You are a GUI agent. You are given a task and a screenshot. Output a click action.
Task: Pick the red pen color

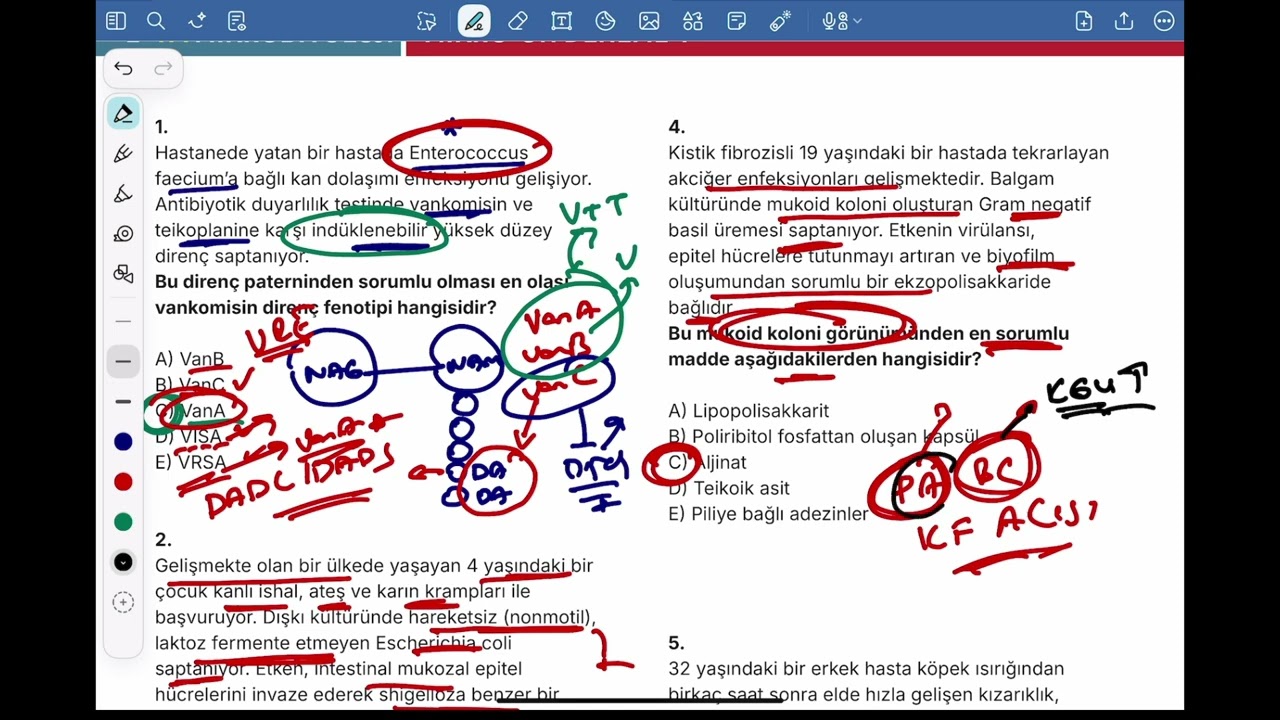point(123,482)
